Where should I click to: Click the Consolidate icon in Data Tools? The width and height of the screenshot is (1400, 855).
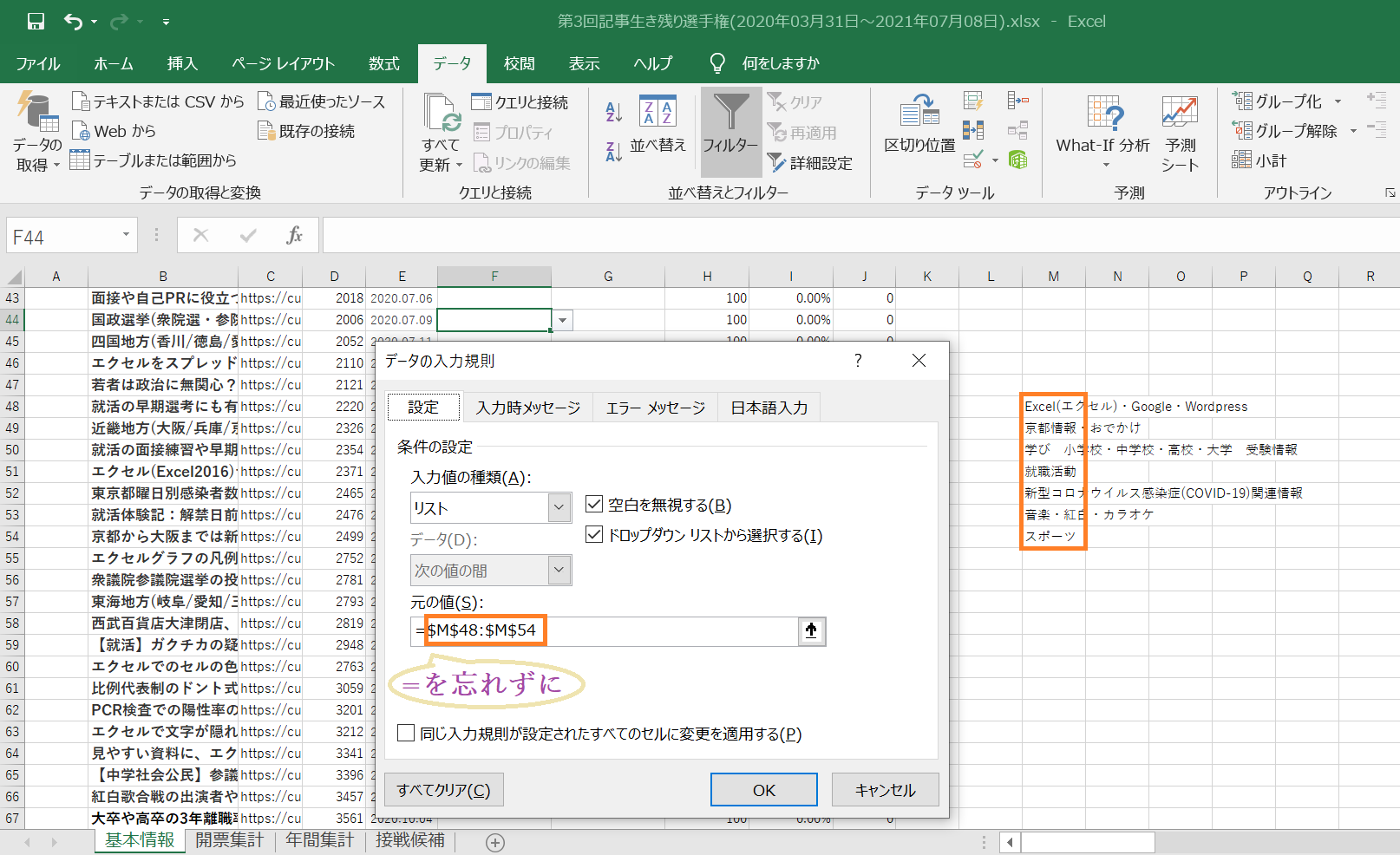click(1017, 101)
